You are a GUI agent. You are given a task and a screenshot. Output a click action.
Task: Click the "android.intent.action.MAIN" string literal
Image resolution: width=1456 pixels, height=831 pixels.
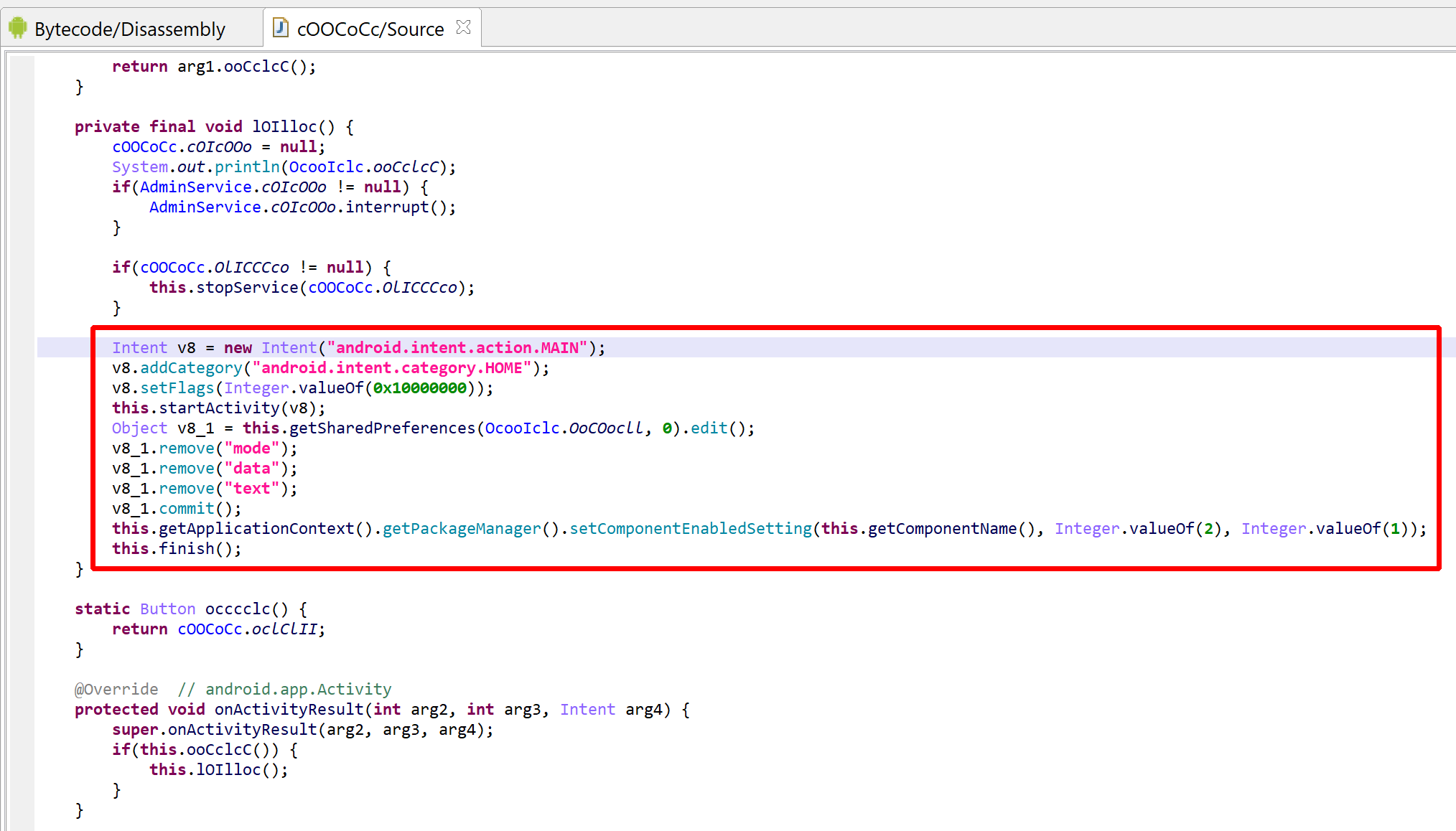[x=457, y=348]
